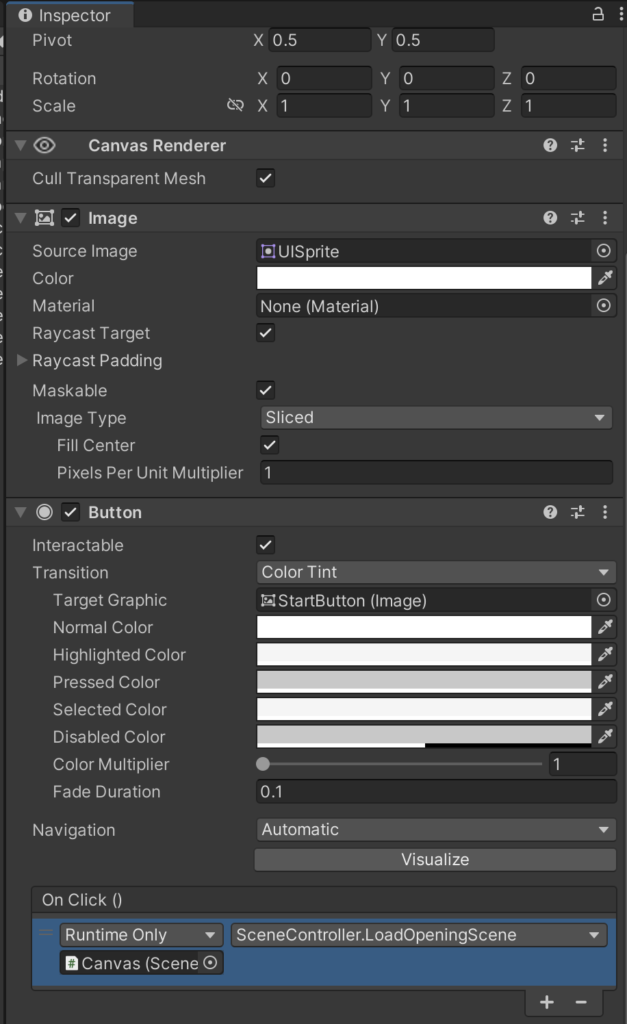Click the Source Image object picker
Image resolution: width=627 pixels, height=1024 pixels.
(603, 251)
